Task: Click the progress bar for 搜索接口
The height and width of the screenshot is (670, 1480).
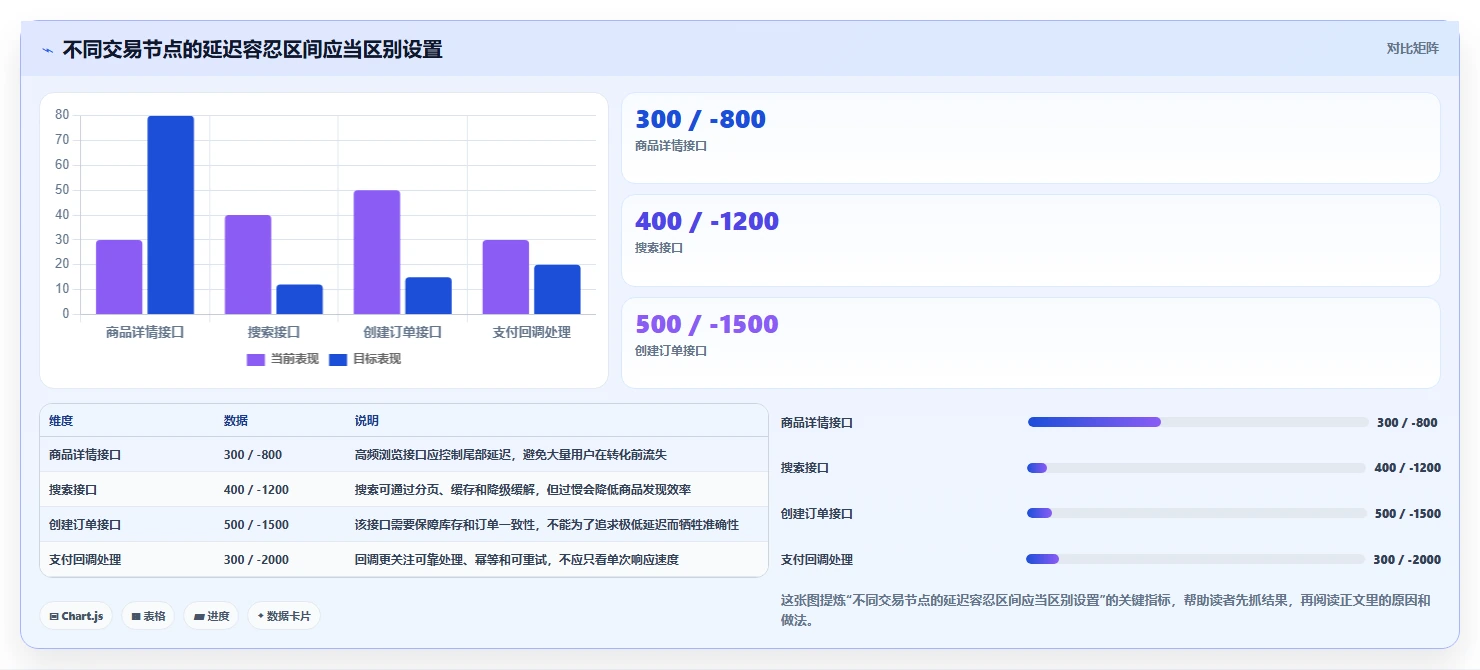Action: click(x=1196, y=468)
